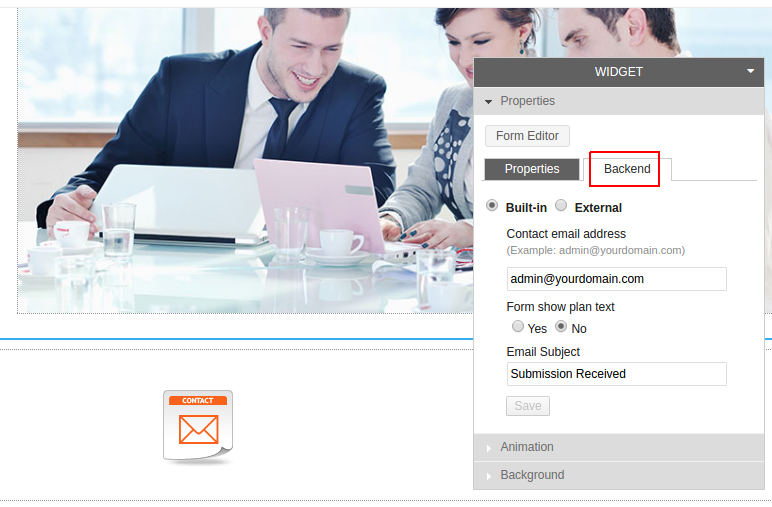
Task: Click the Form show plan text label
Action: [560, 307]
